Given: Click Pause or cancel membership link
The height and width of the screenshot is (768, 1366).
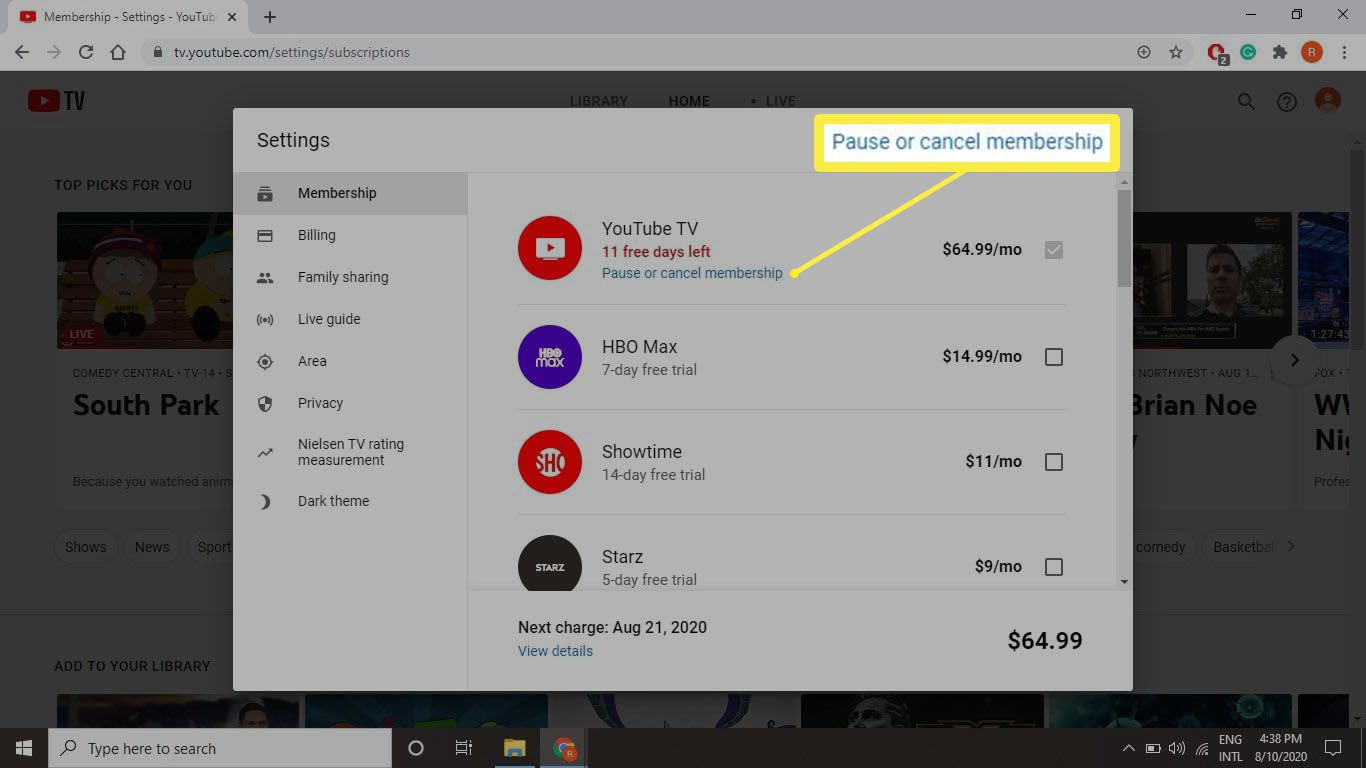Looking at the screenshot, I should 692,273.
